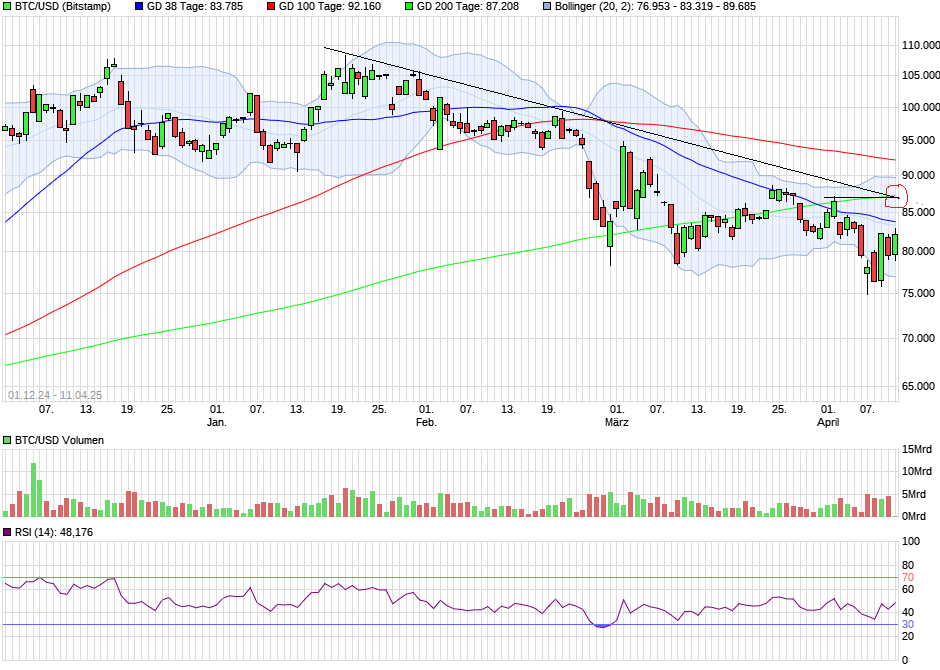Click the red GD 100 Tage legend swatch
940x670 pixels.
click(x=271, y=7)
